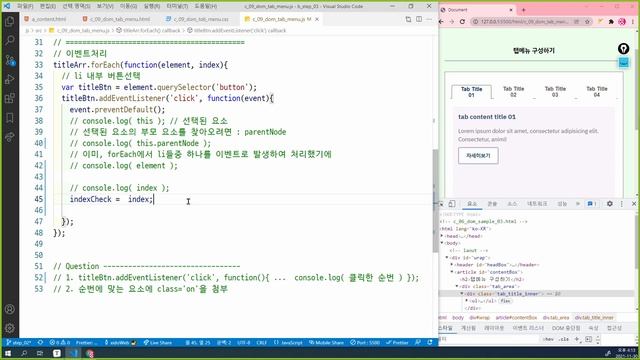Expand the ul node in the Elements tree
This screenshot has width=640, height=360.
click(467, 301)
